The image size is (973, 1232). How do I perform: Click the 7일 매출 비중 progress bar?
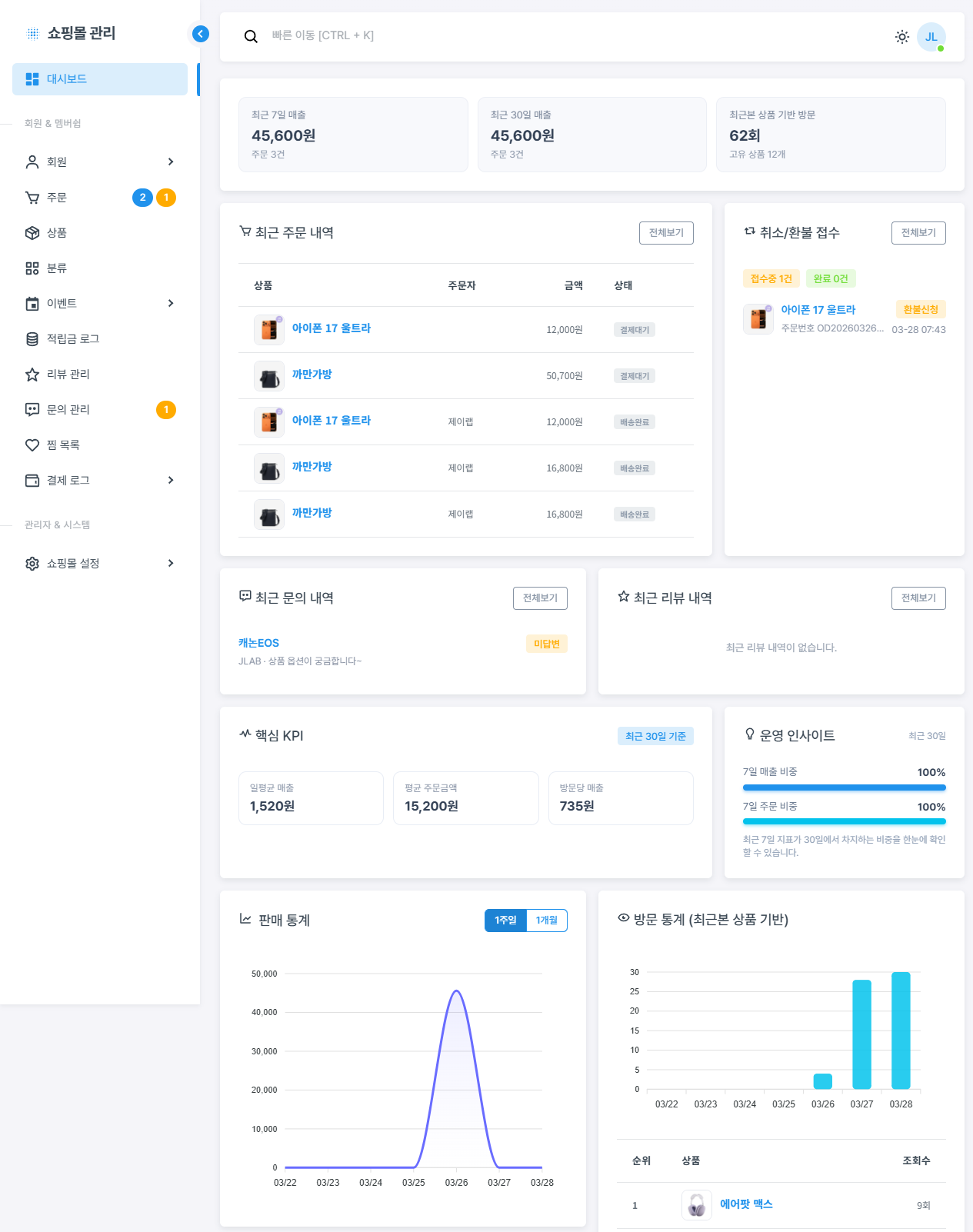point(844,787)
